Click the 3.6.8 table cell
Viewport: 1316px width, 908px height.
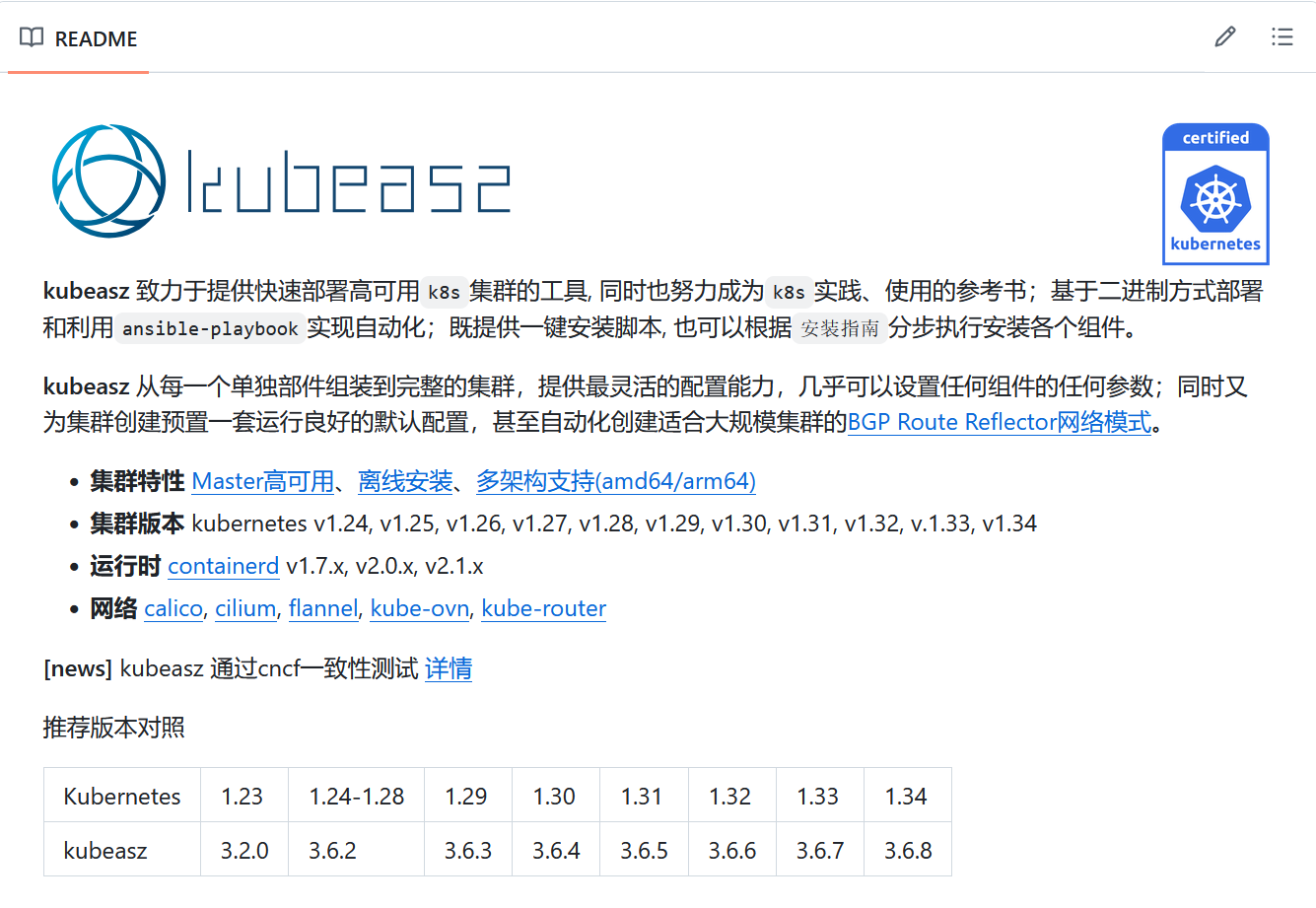click(908, 850)
